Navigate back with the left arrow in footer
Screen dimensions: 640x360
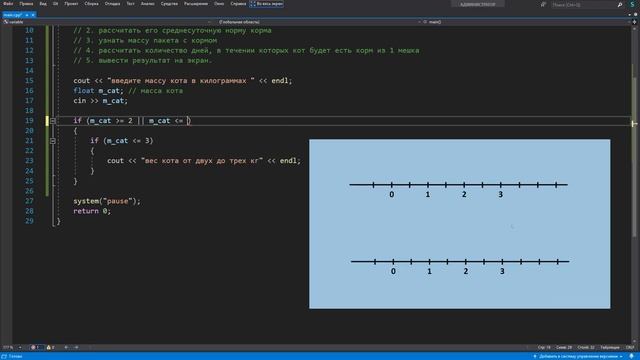point(66,347)
